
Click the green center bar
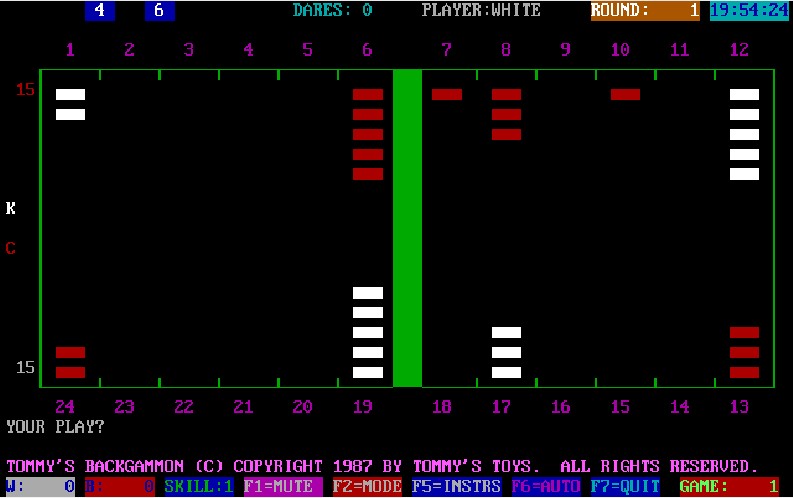click(407, 228)
